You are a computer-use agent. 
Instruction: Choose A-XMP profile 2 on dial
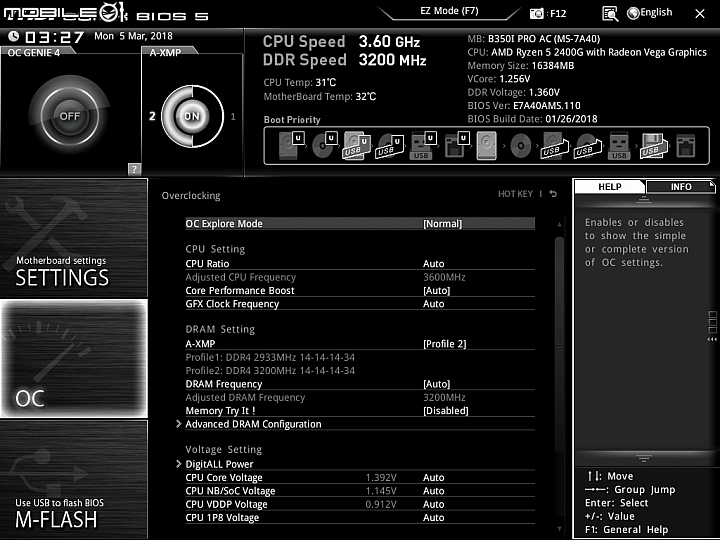pos(152,116)
